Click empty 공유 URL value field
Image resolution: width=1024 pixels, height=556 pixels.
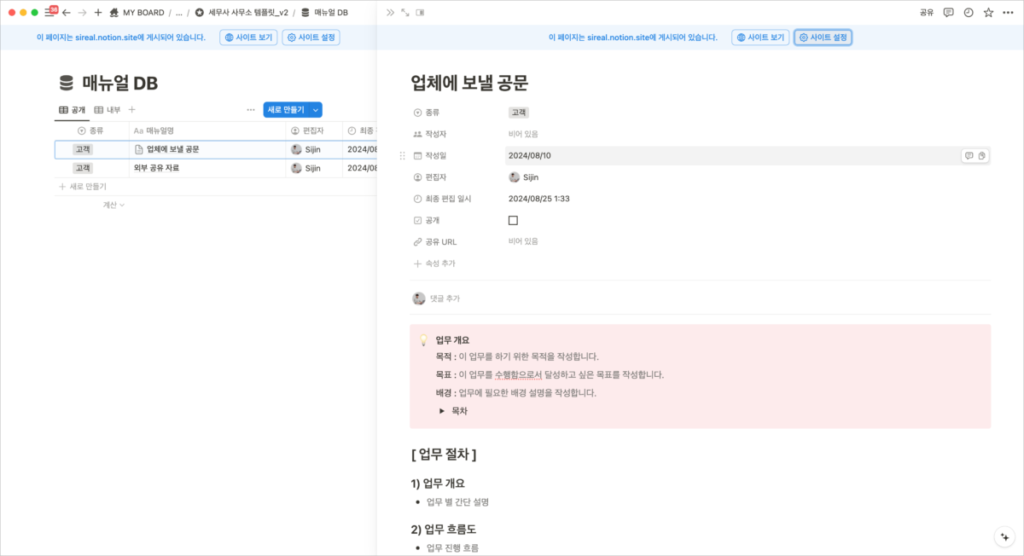(x=748, y=242)
